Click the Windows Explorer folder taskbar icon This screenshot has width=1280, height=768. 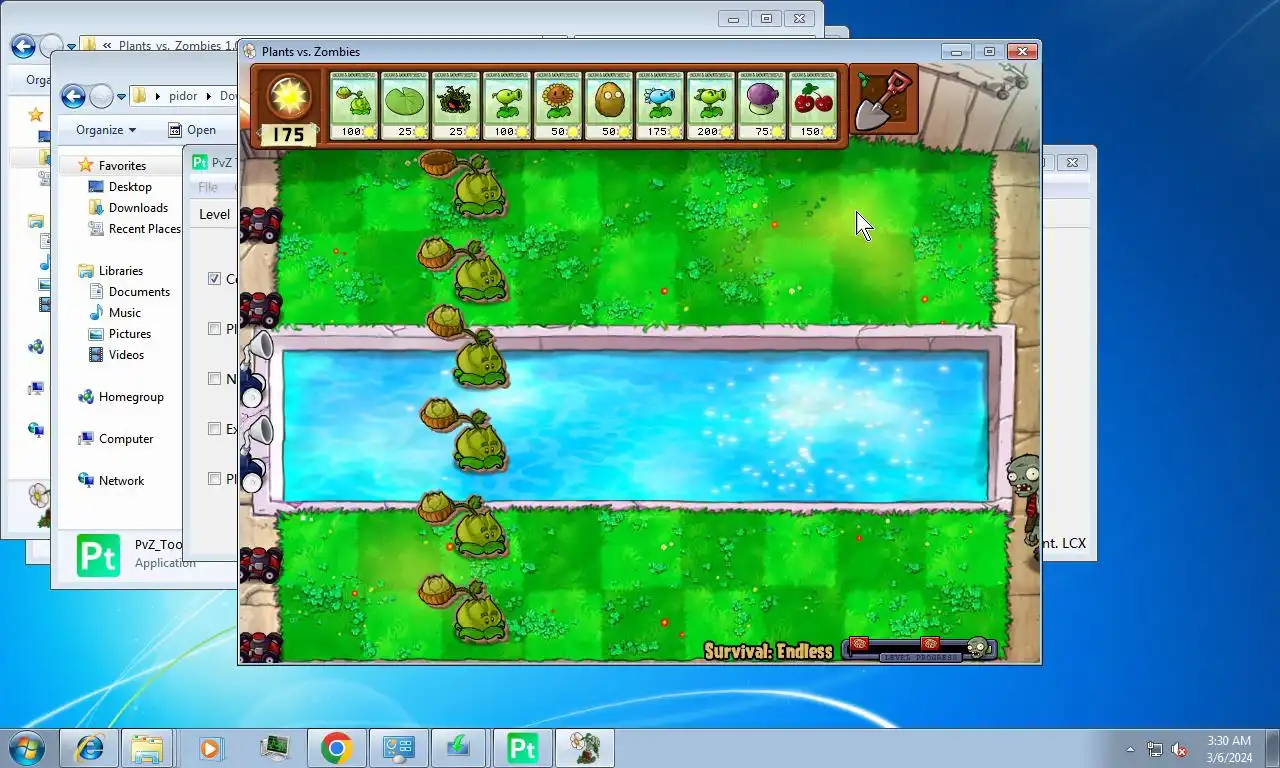pyautogui.click(x=148, y=748)
